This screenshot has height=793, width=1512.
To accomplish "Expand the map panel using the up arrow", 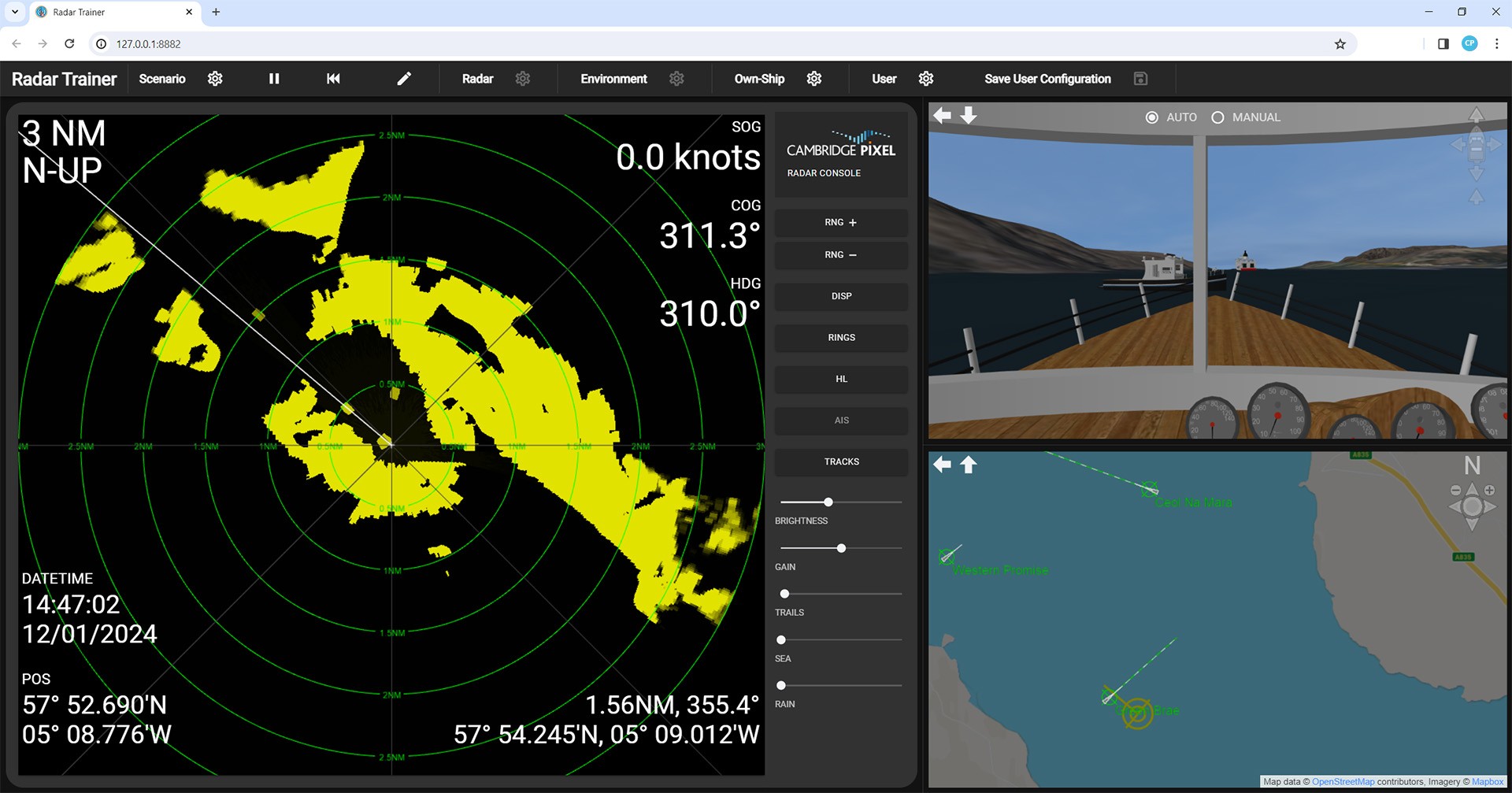I will click(967, 464).
